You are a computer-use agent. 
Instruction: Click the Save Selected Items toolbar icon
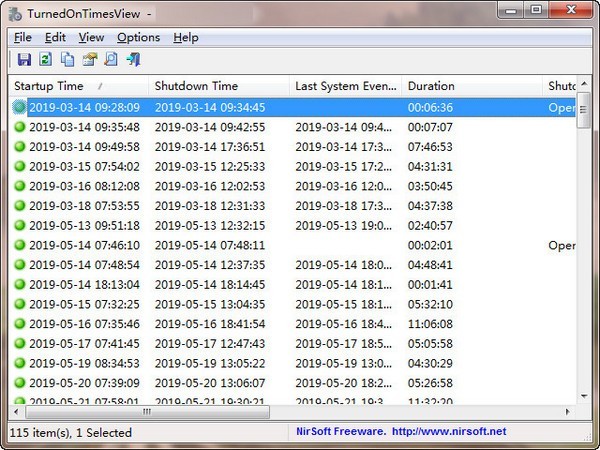tap(24, 60)
